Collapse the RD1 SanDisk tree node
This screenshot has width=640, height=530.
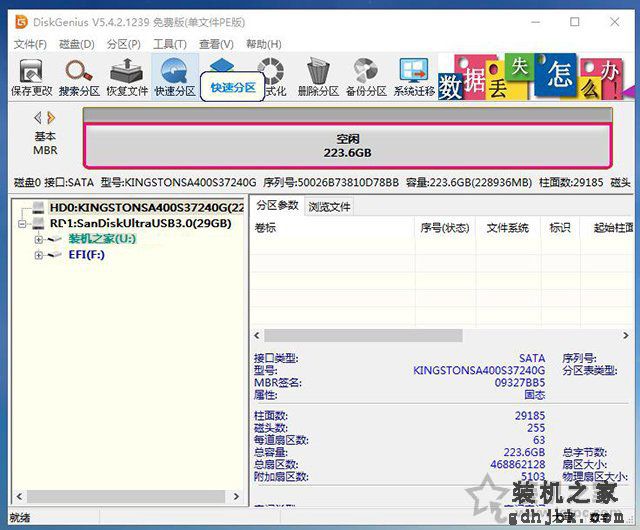22,224
